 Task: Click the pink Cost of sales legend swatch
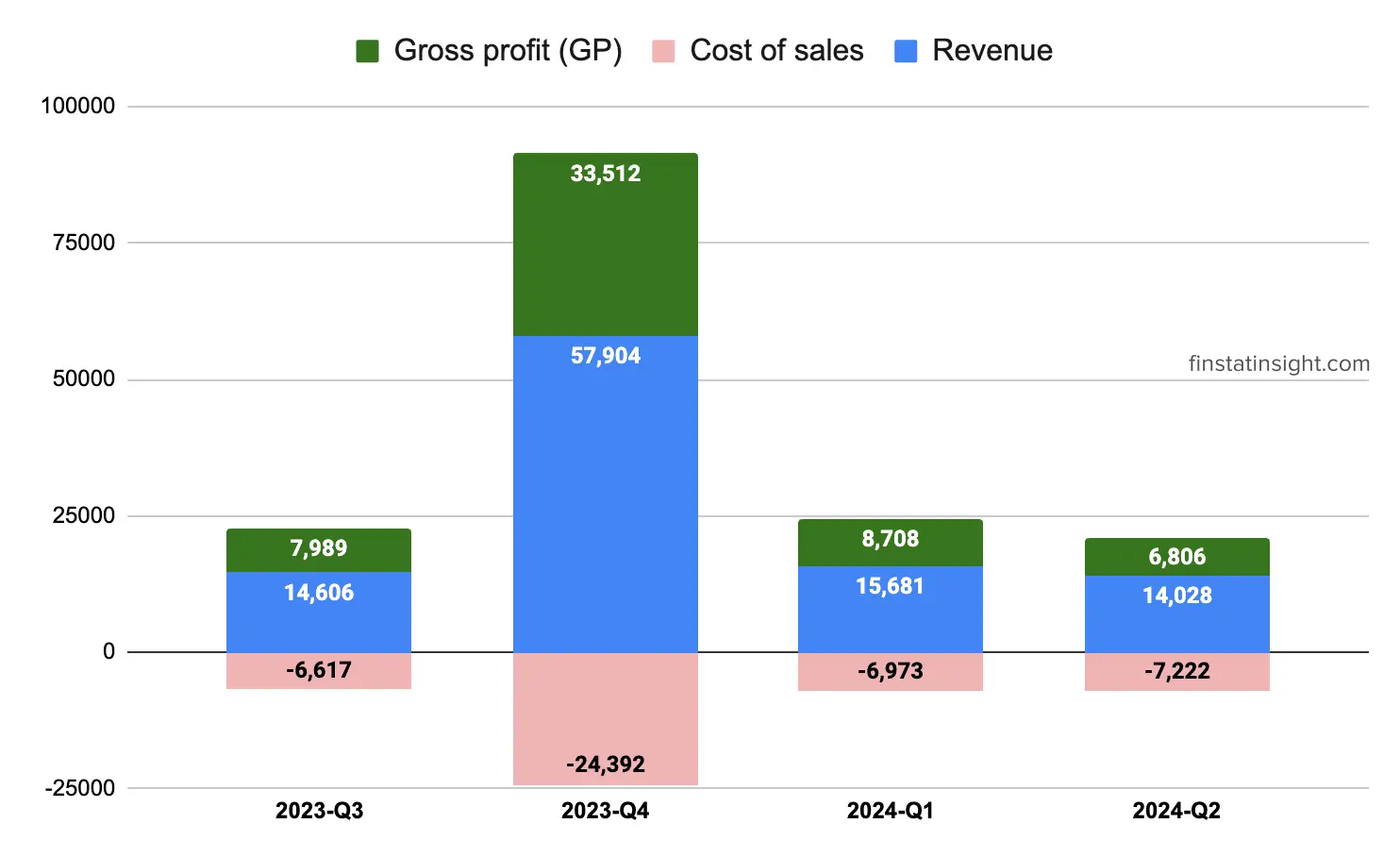click(x=663, y=51)
